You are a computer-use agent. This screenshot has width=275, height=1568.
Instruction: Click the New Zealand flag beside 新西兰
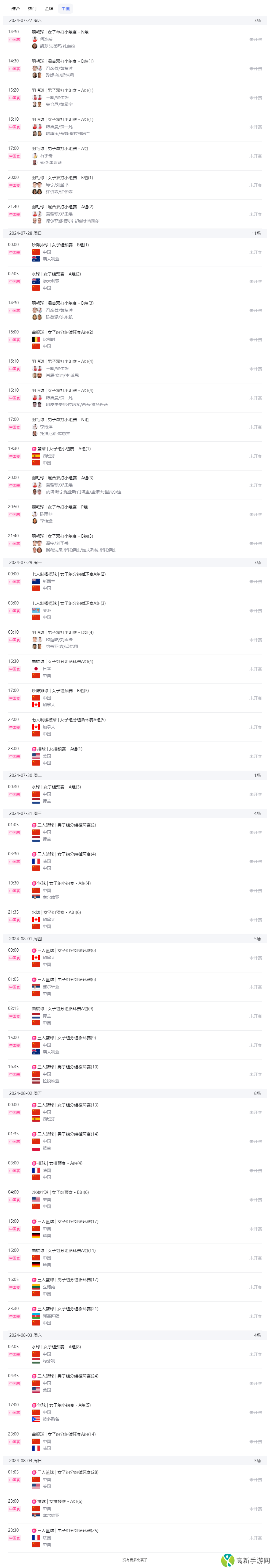click(36, 581)
